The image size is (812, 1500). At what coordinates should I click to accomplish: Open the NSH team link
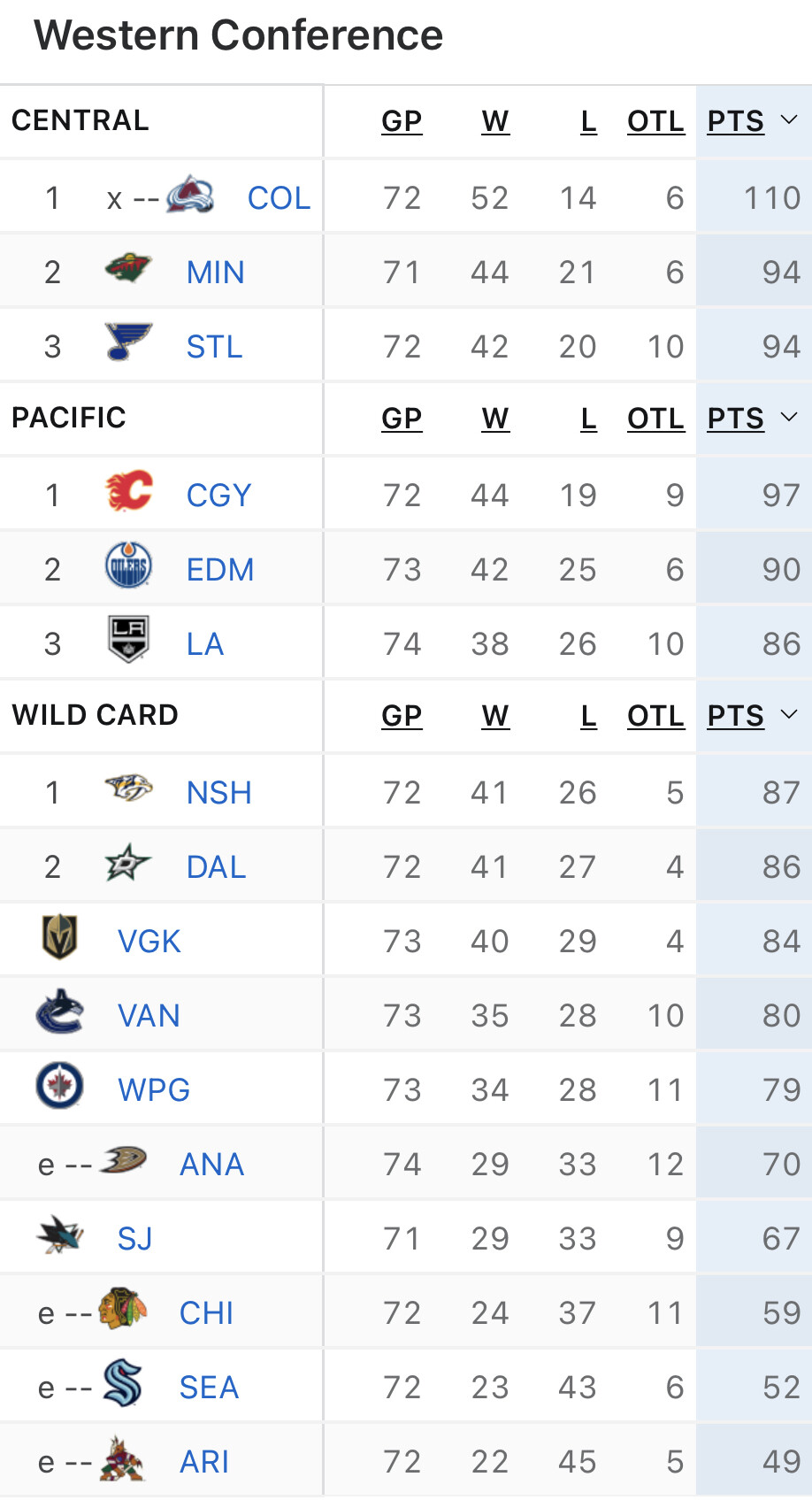click(218, 792)
